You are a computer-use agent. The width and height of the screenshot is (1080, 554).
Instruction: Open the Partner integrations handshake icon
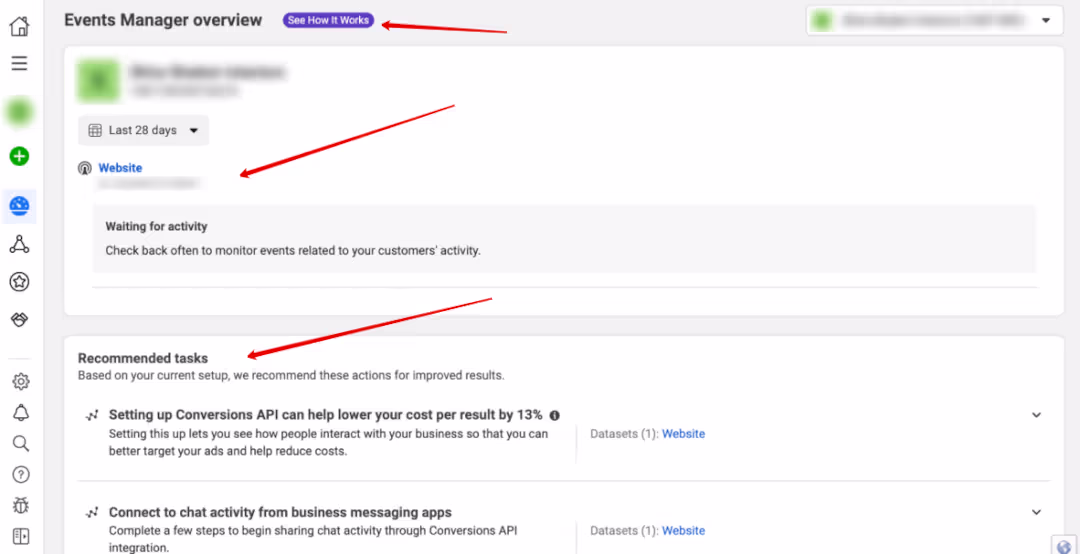pos(19,320)
